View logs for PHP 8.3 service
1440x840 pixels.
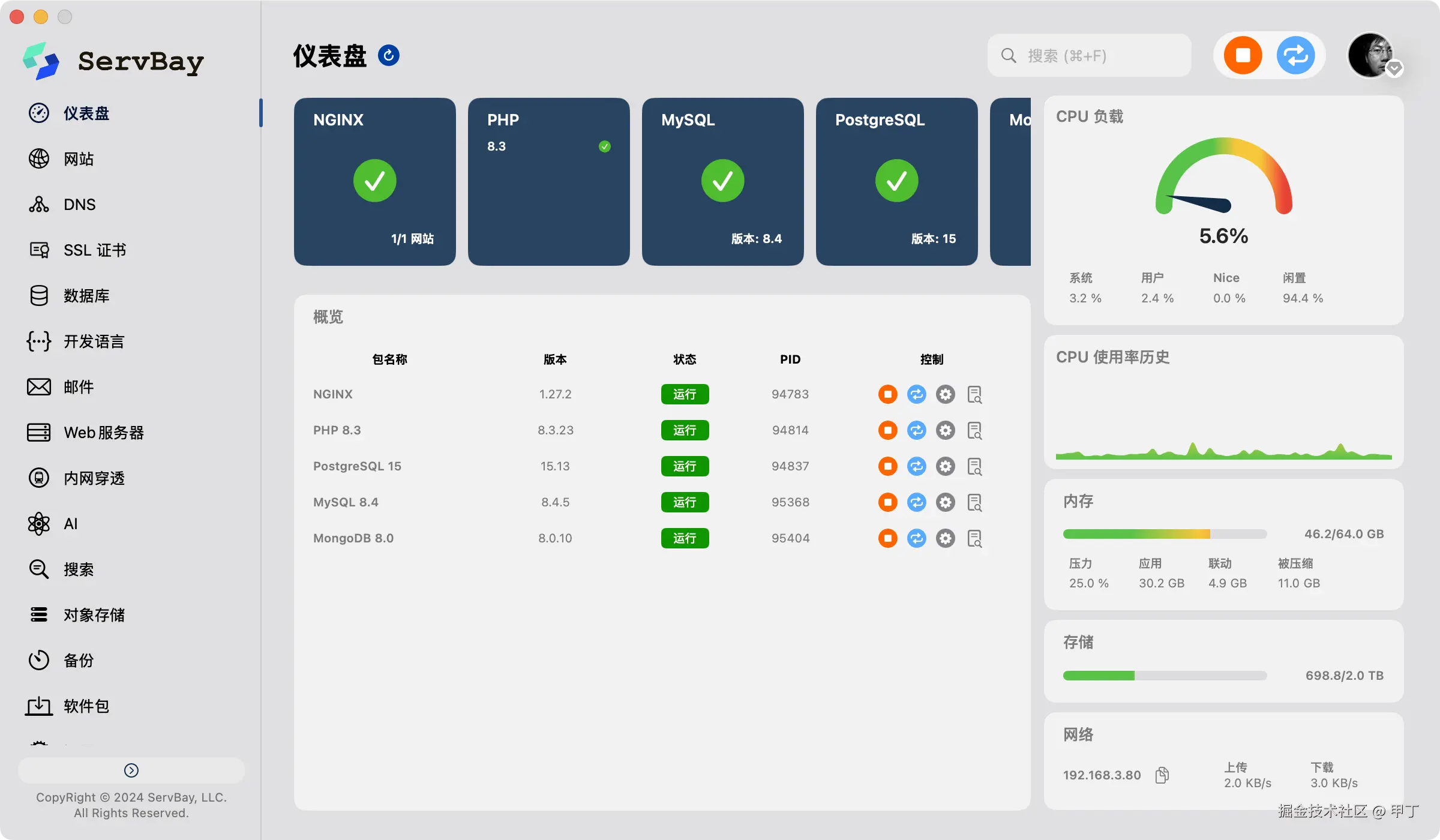974,430
